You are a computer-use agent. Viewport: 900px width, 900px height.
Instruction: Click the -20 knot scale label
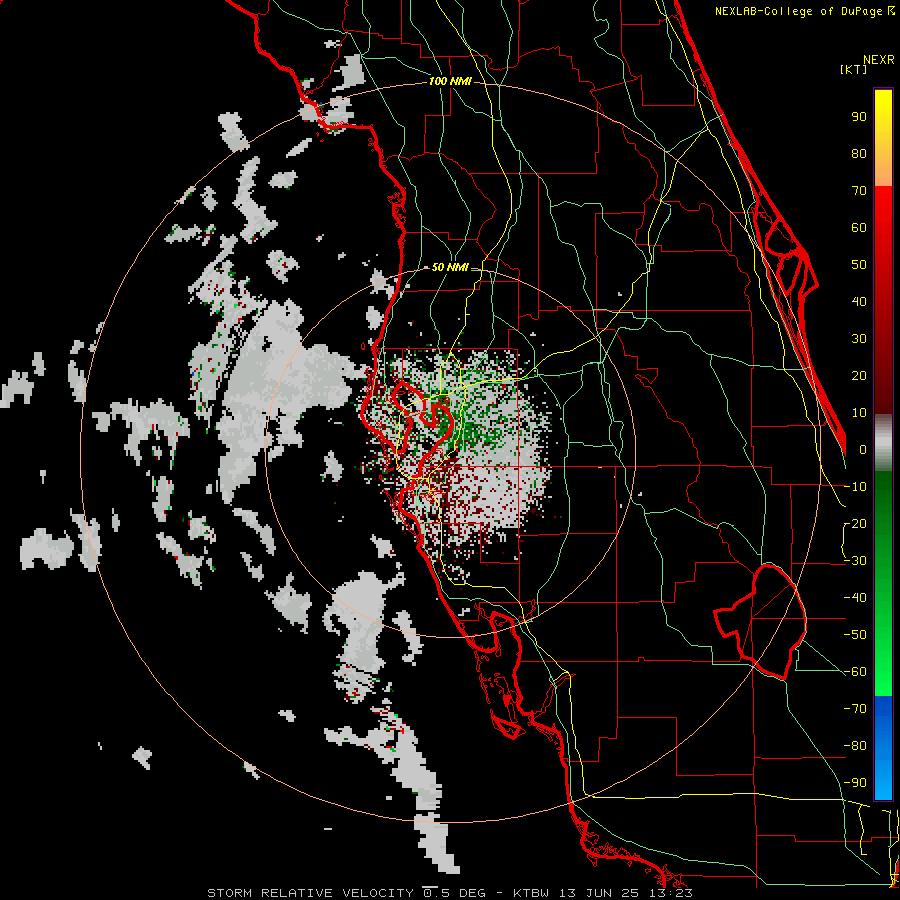click(855, 523)
